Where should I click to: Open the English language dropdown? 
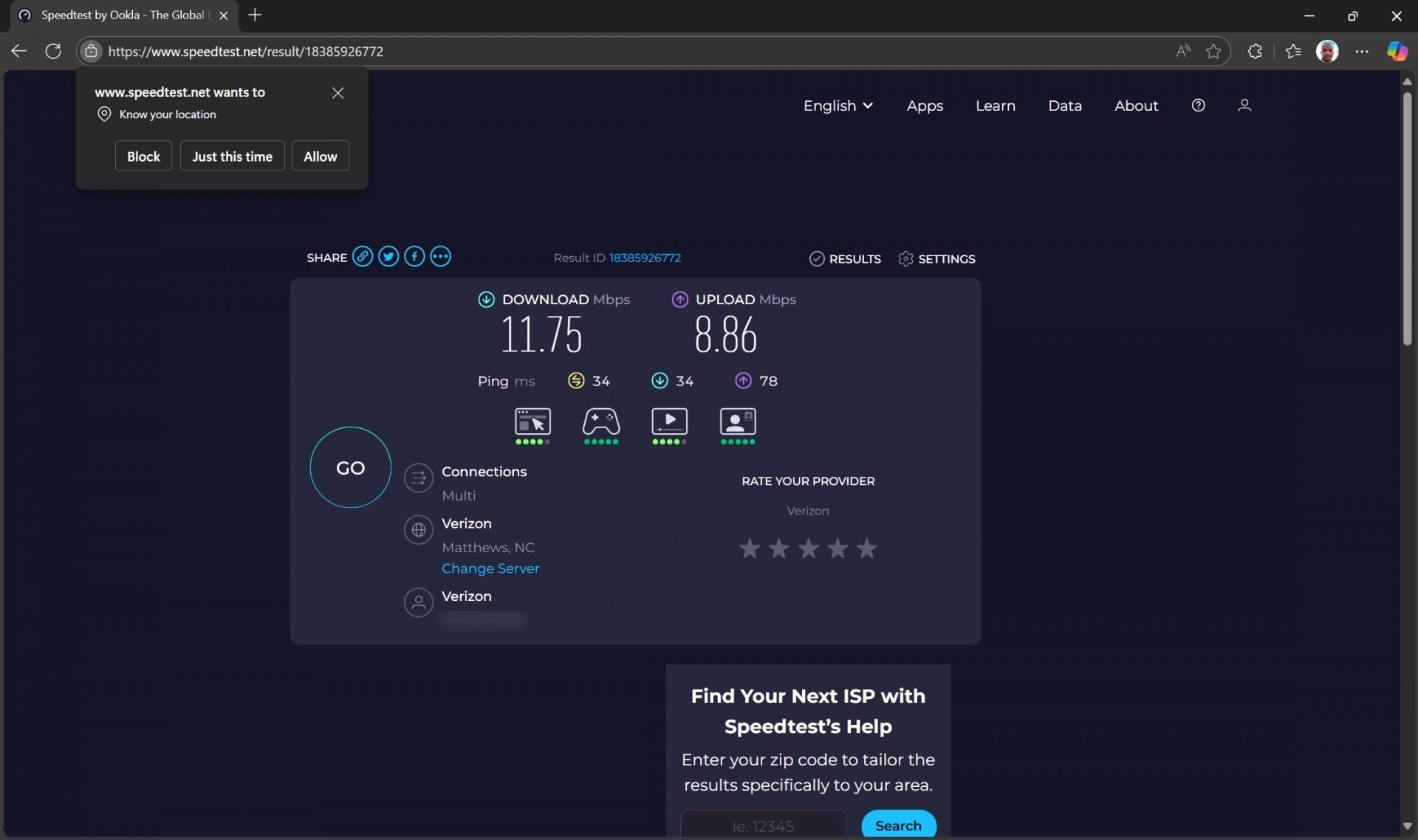pyautogui.click(x=837, y=106)
